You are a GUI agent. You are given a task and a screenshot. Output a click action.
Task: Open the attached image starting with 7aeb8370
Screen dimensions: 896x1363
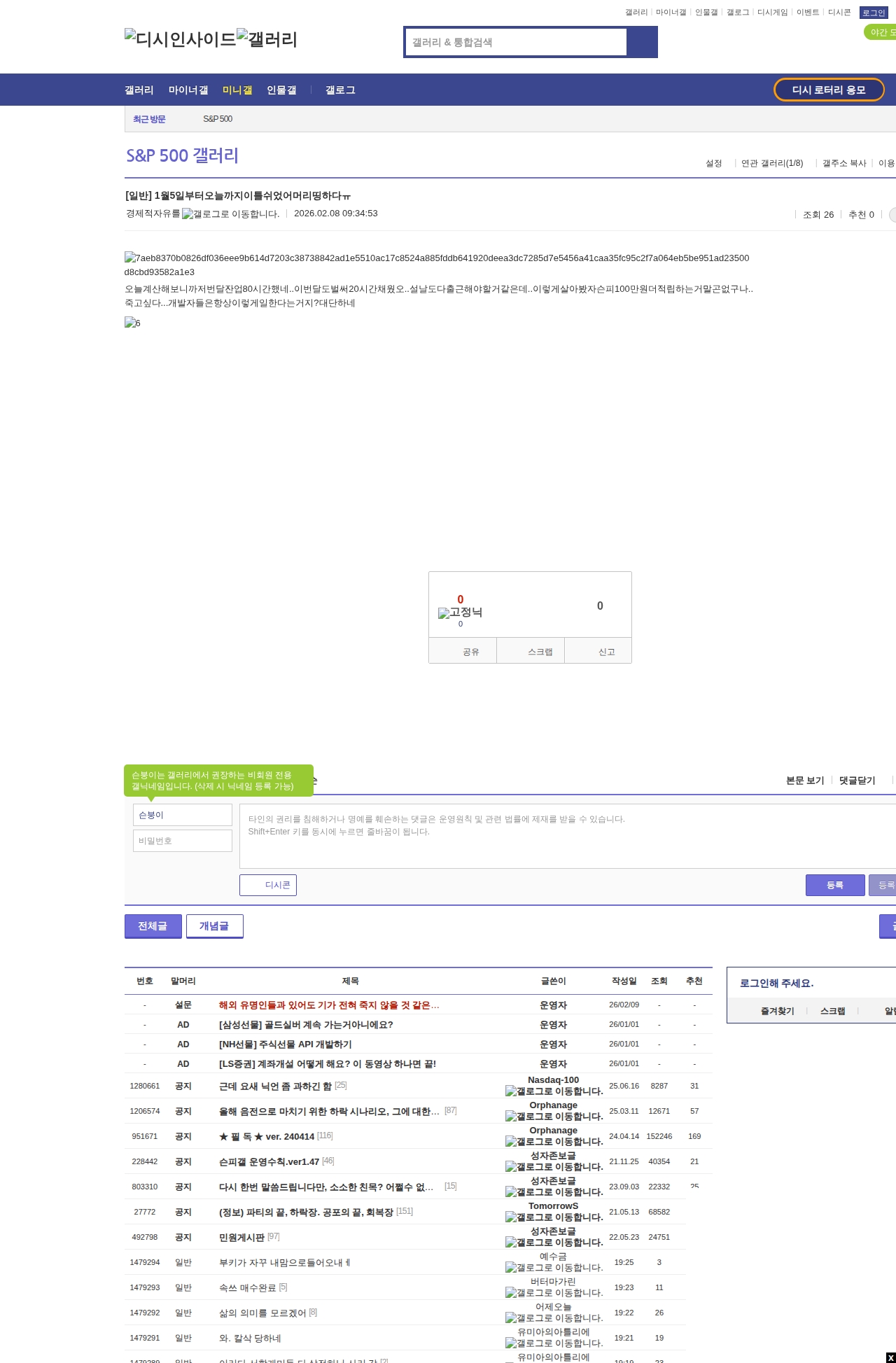tap(437, 265)
